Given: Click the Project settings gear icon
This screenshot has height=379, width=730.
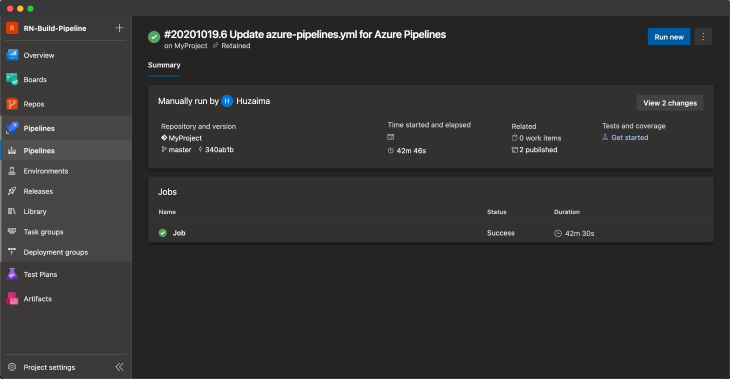Looking at the screenshot, I should point(12,367).
